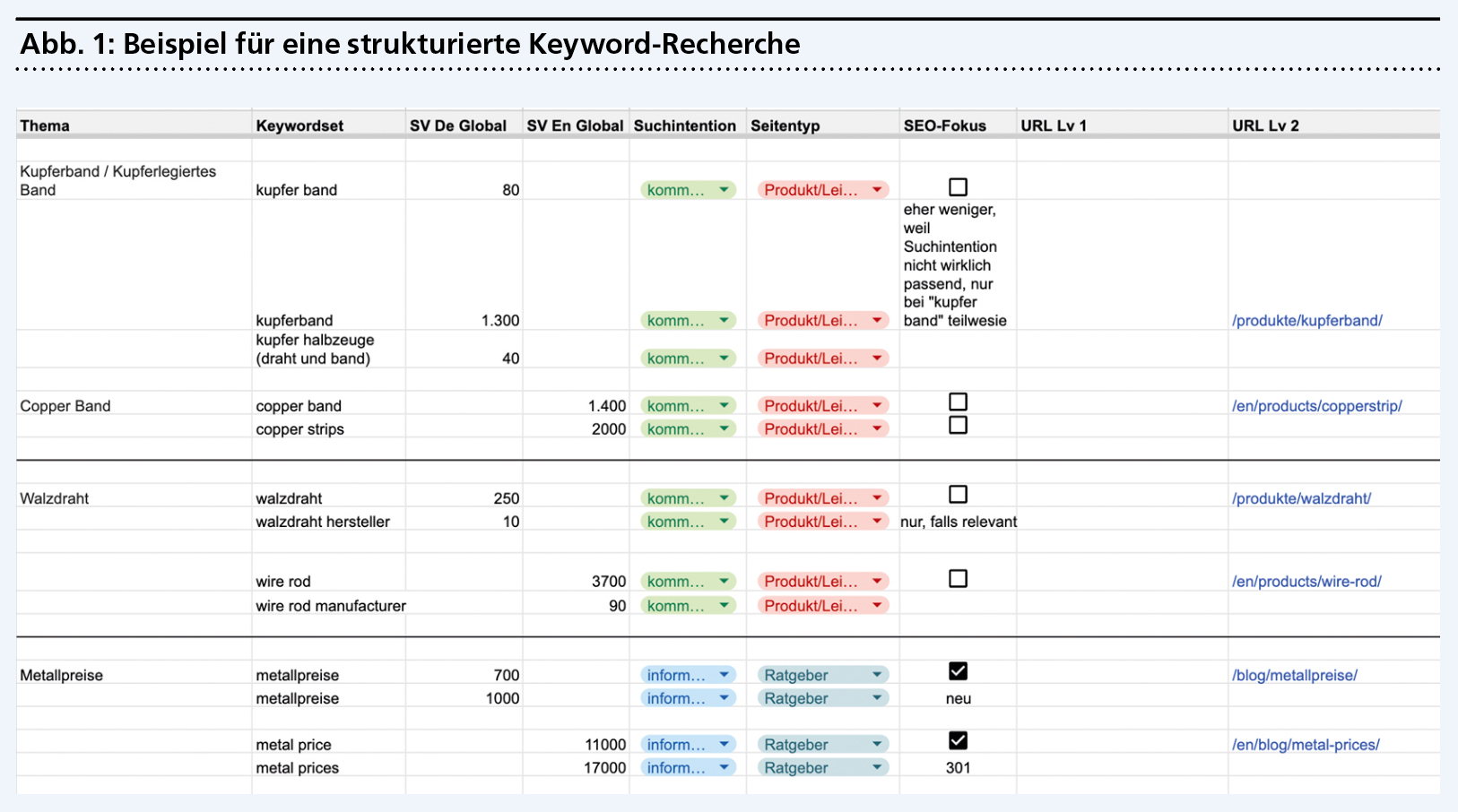Open the /produkte/kupferband/ link
This screenshot has height=812, width=1458.
pos(1306,321)
